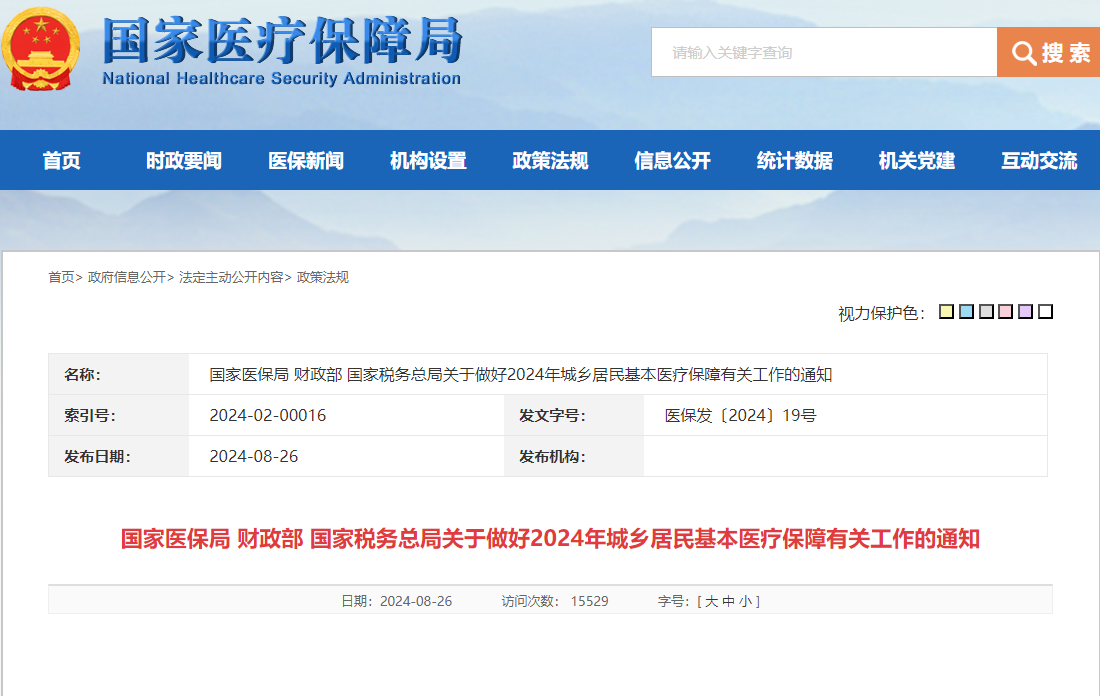The width and height of the screenshot is (1100, 696).
Task: Focus the keyword search input field
Action: tap(824, 52)
